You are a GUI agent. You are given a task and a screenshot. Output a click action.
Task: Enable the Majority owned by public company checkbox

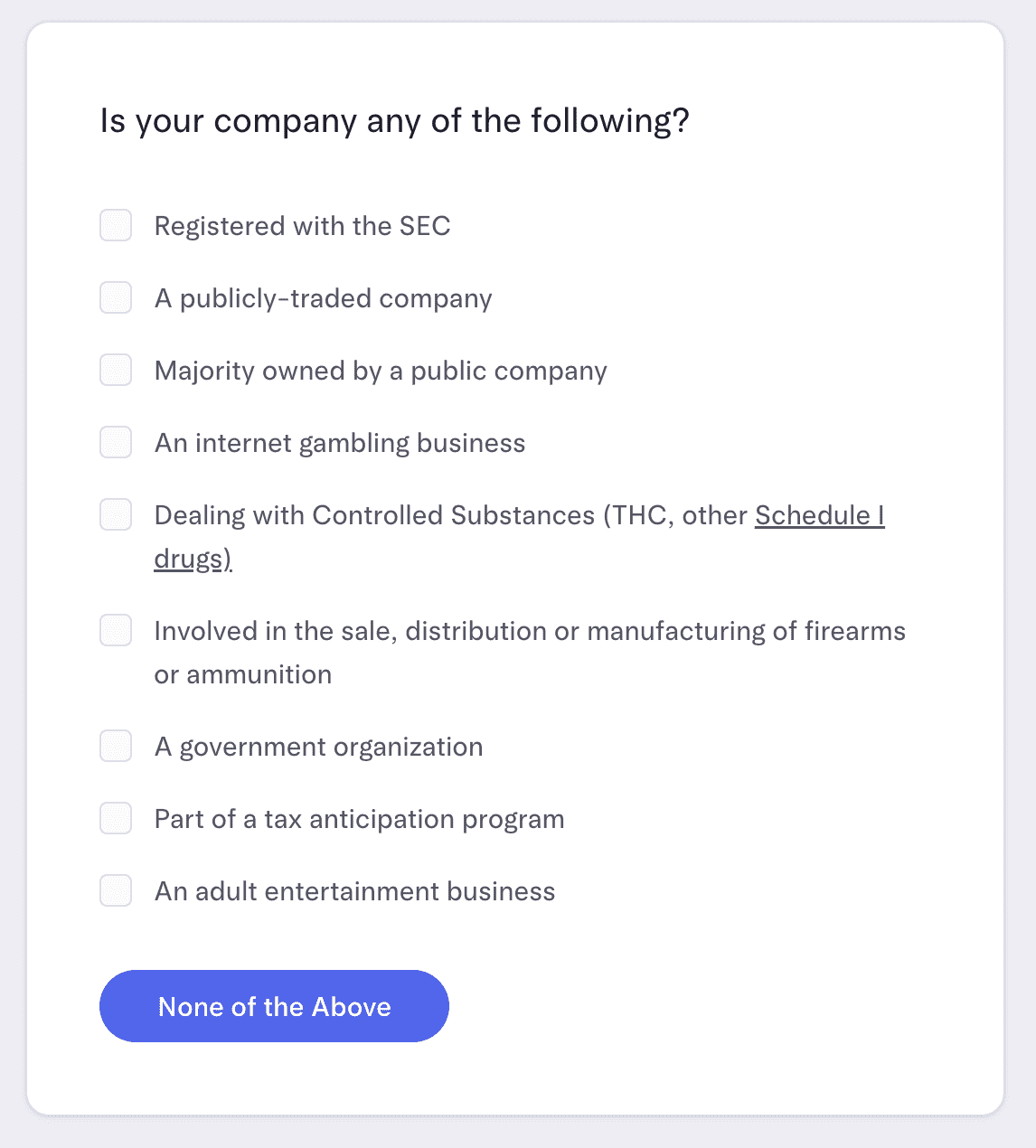(x=116, y=370)
